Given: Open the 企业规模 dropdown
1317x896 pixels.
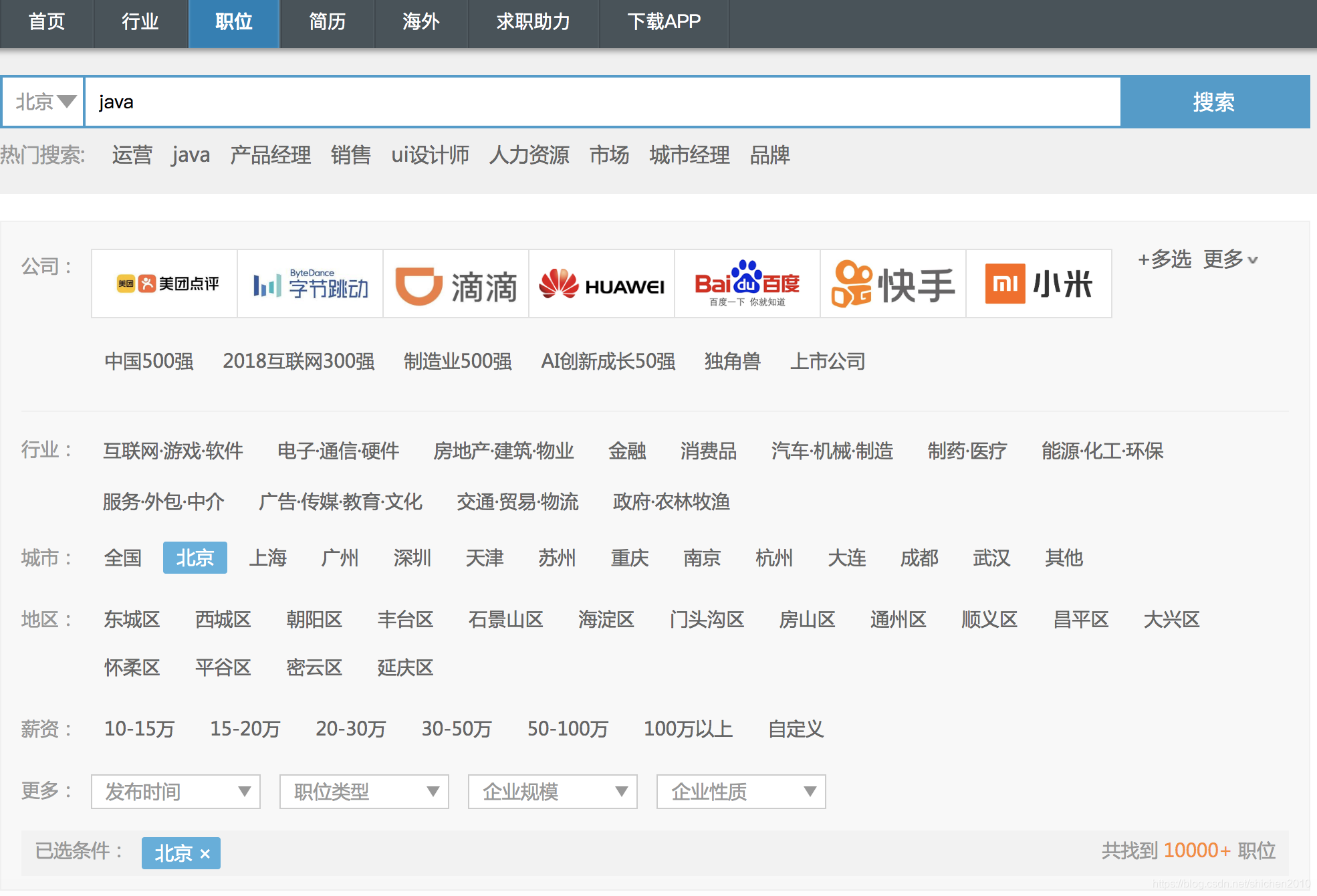Looking at the screenshot, I should click(553, 792).
